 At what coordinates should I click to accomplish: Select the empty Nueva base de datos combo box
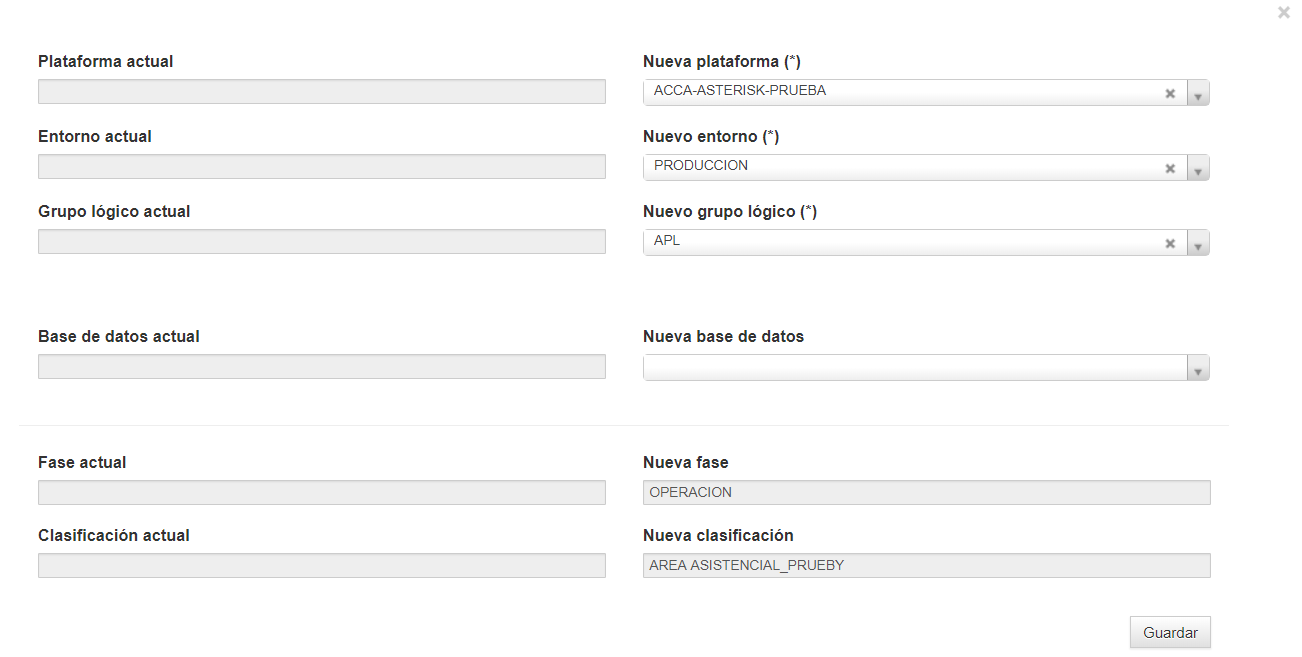[x=926, y=368]
